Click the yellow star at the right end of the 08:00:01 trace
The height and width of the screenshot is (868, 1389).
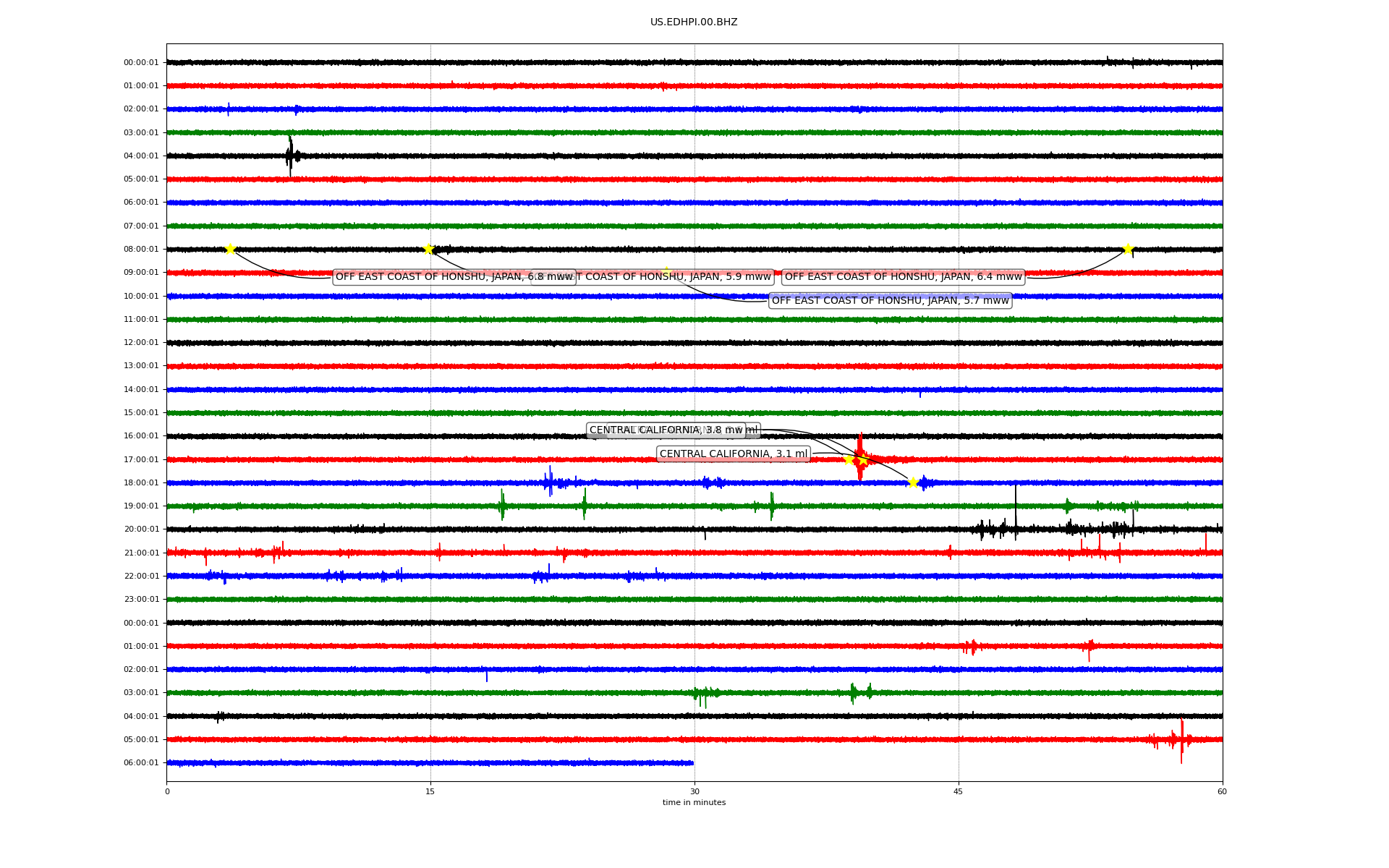click(x=1128, y=249)
